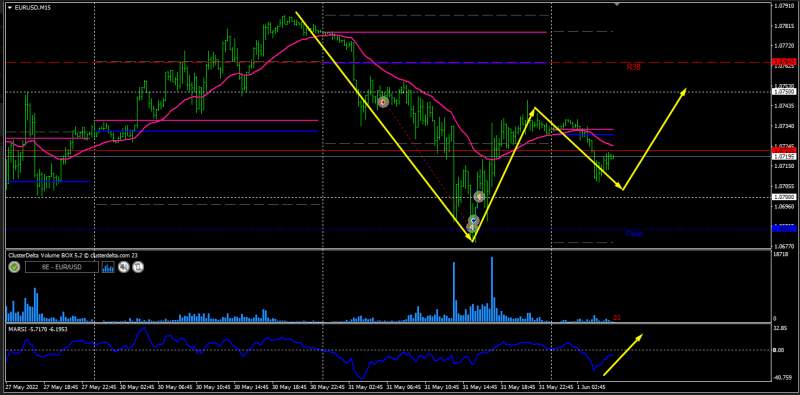Click the red current price tag on the price scale
Image resolution: width=800 pixels, height=395 pixels.
tap(784, 150)
